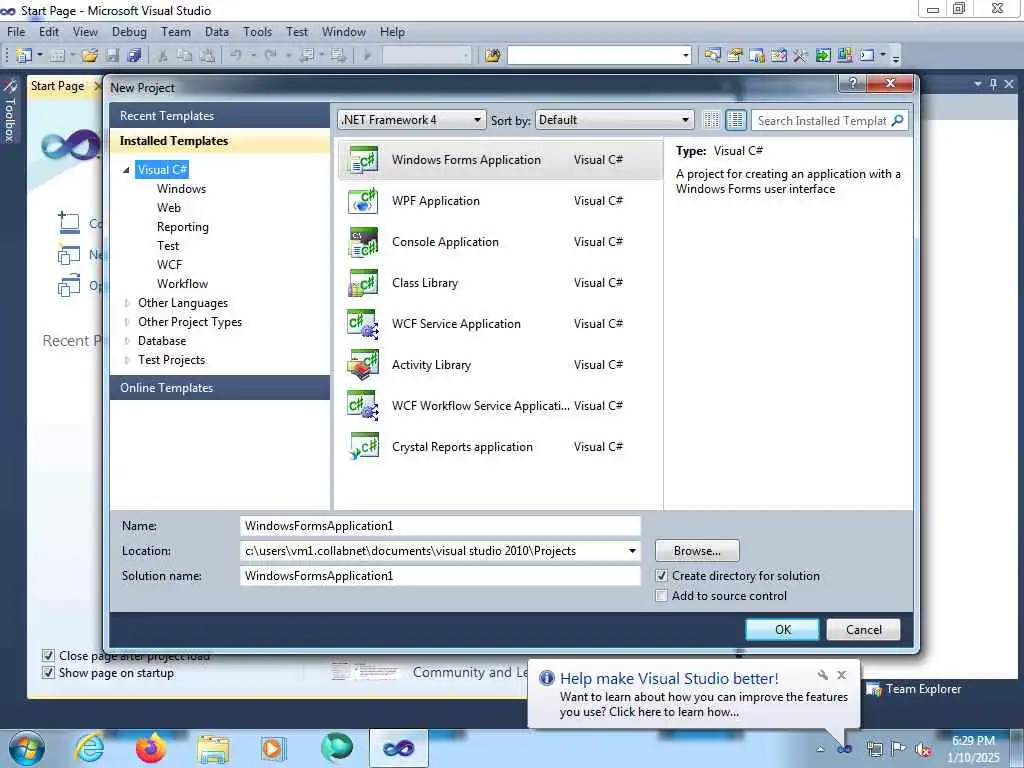
Task: Select the Crystal Reports application icon
Action: point(363,447)
